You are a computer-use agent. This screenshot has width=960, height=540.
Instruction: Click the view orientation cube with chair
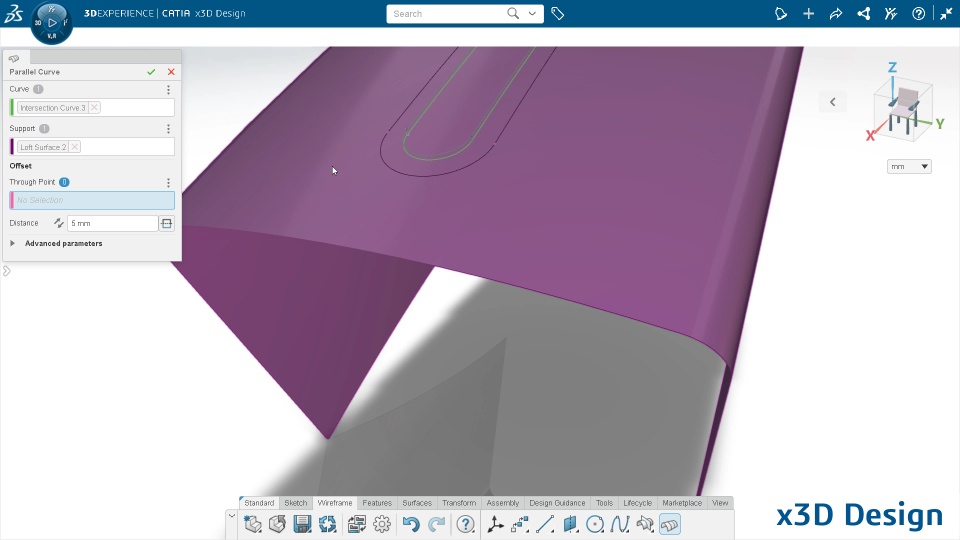point(904,110)
